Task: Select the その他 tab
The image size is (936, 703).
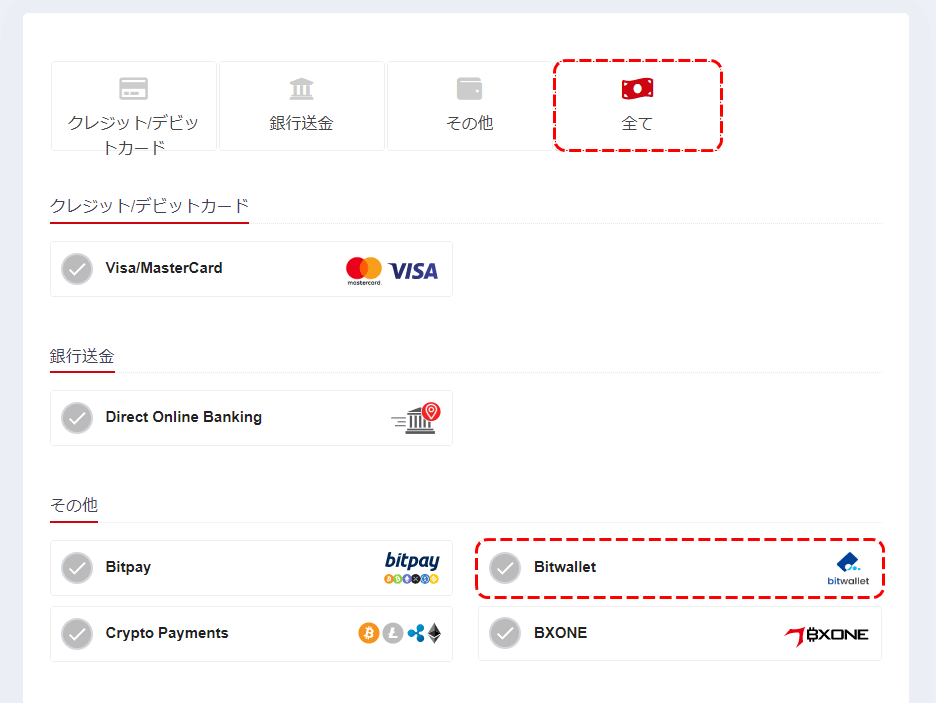Action: 470,106
